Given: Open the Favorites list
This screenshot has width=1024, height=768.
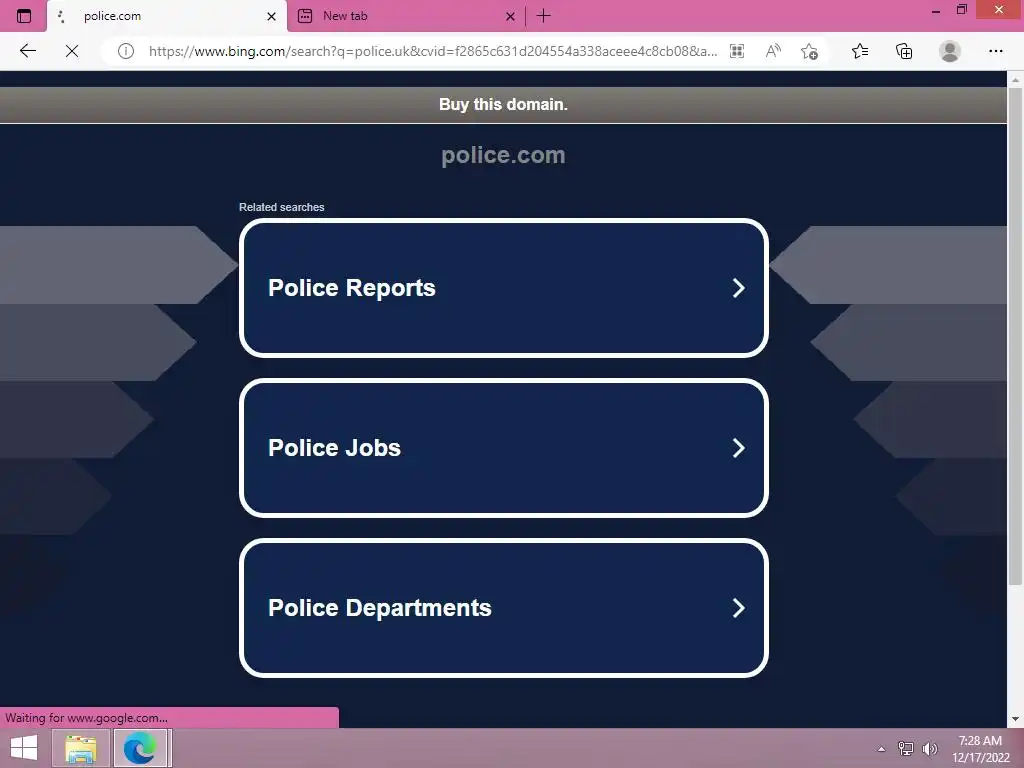Looking at the screenshot, I should click(x=860, y=51).
